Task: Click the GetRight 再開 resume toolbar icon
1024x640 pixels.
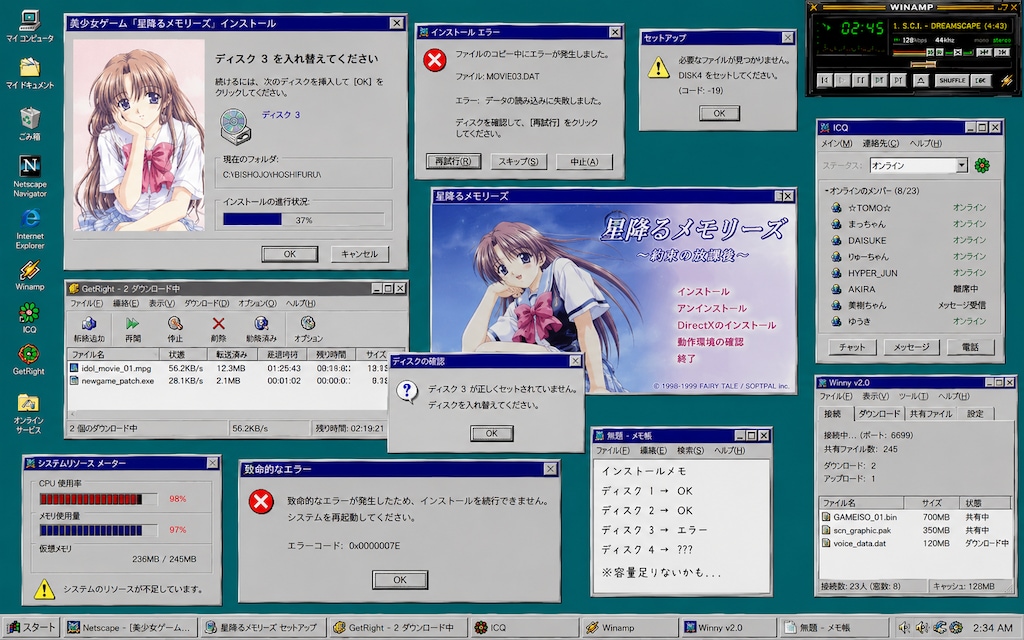Action: tap(133, 324)
